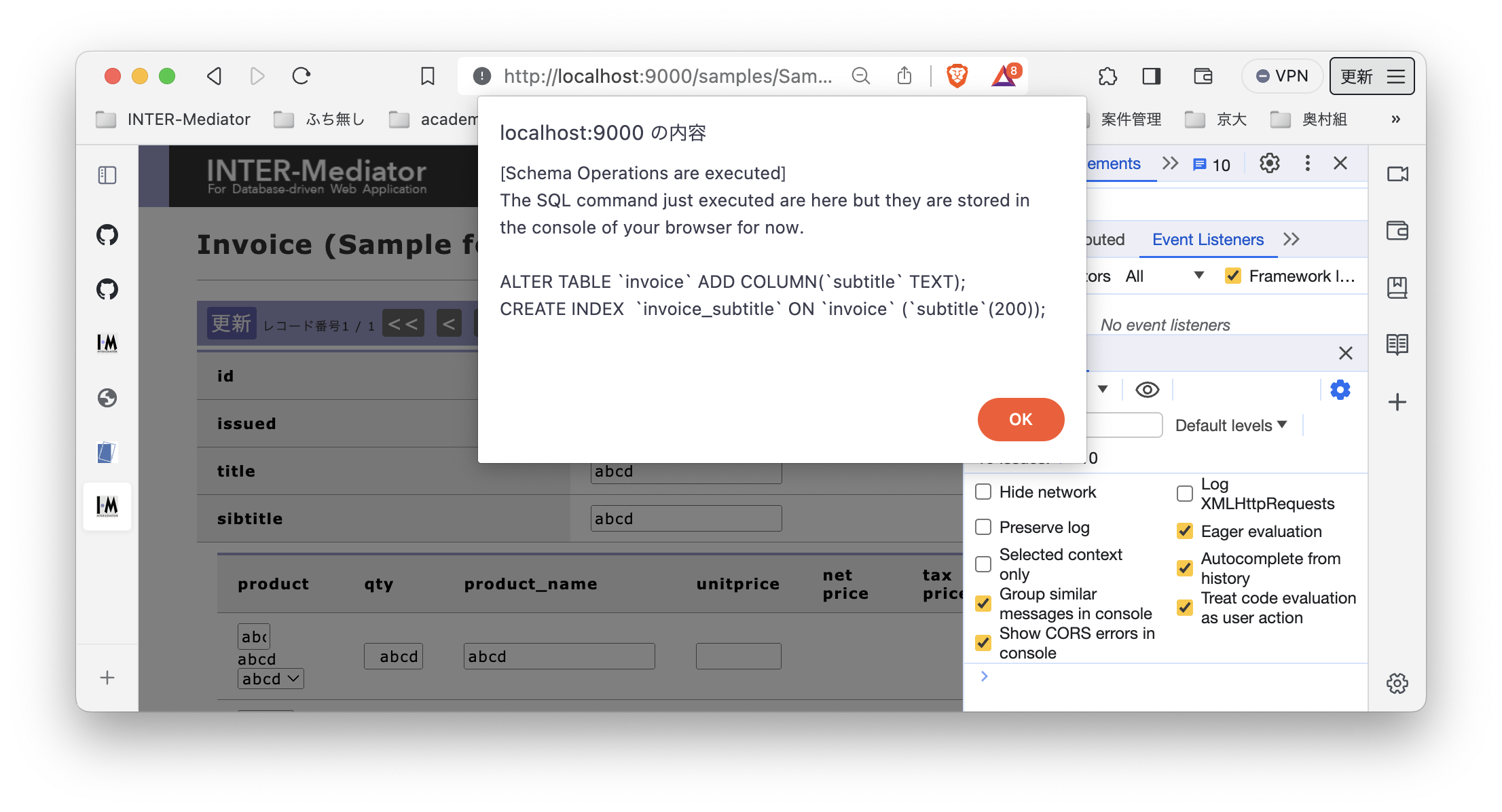Show more bookmarks chevron
The height and width of the screenshot is (812, 1502).
pos(1396,119)
